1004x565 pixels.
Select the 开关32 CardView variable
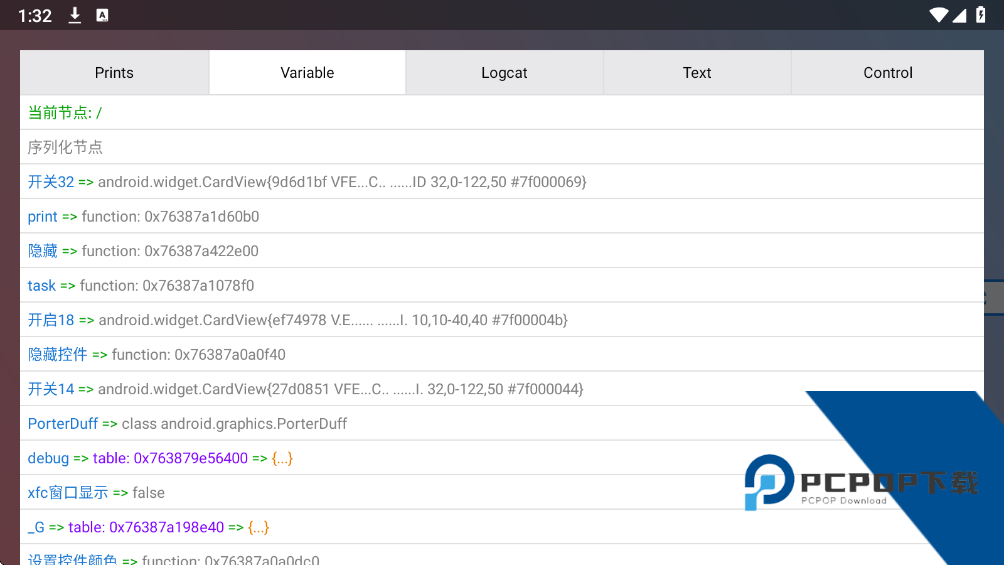coord(306,182)
